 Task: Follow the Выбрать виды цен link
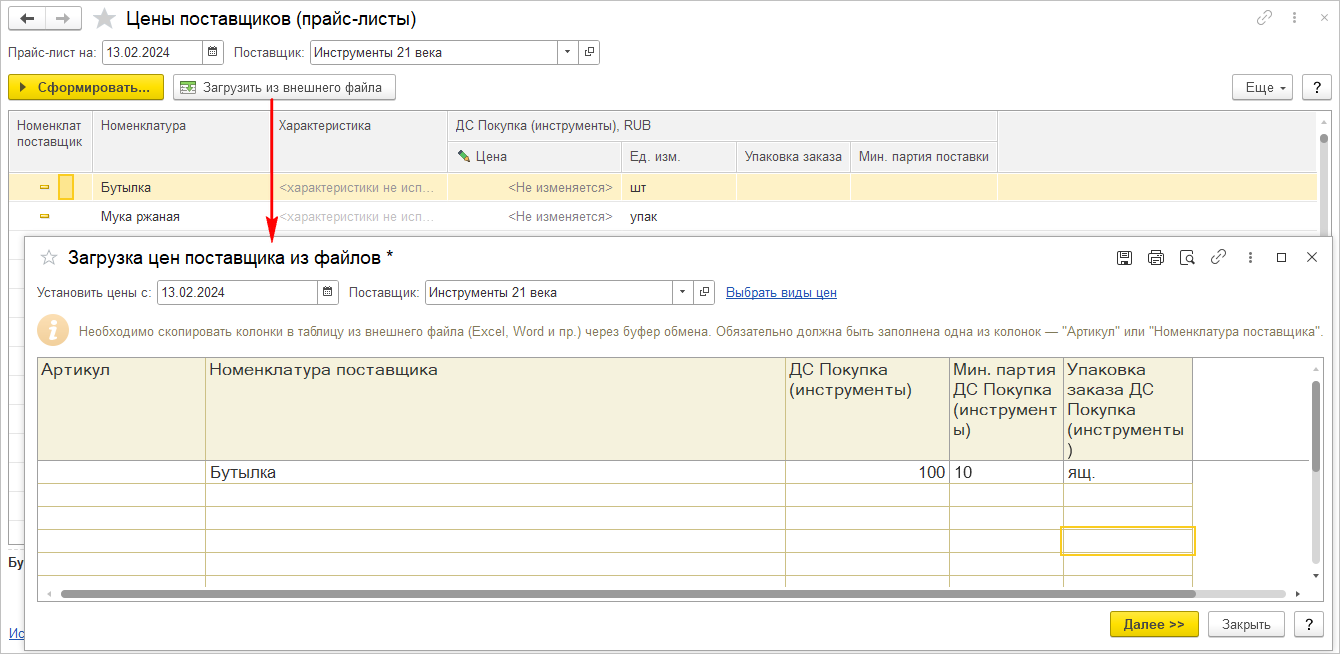[x=781, y=292]
